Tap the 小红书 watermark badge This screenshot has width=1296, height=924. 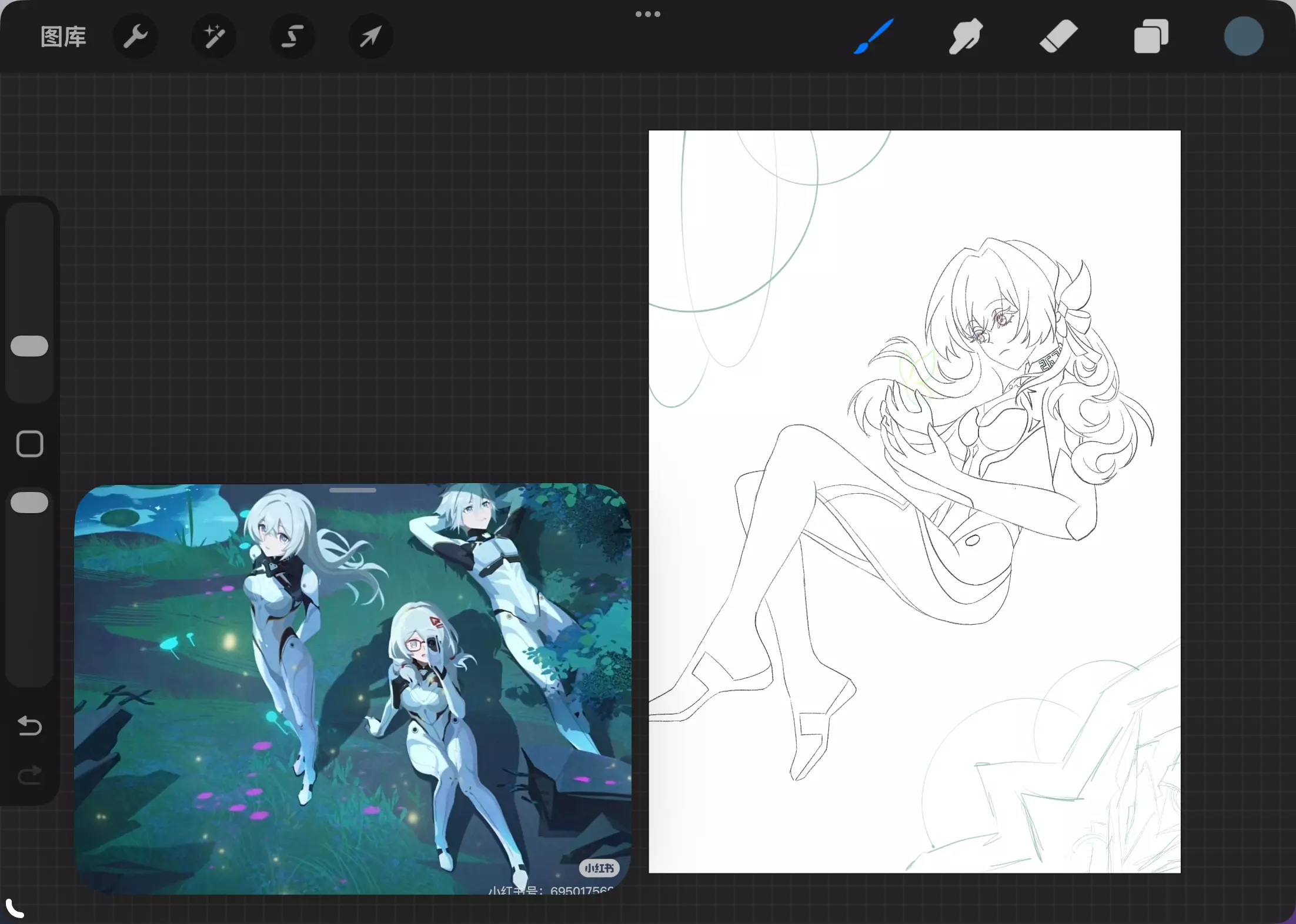(x=599, y=868)
